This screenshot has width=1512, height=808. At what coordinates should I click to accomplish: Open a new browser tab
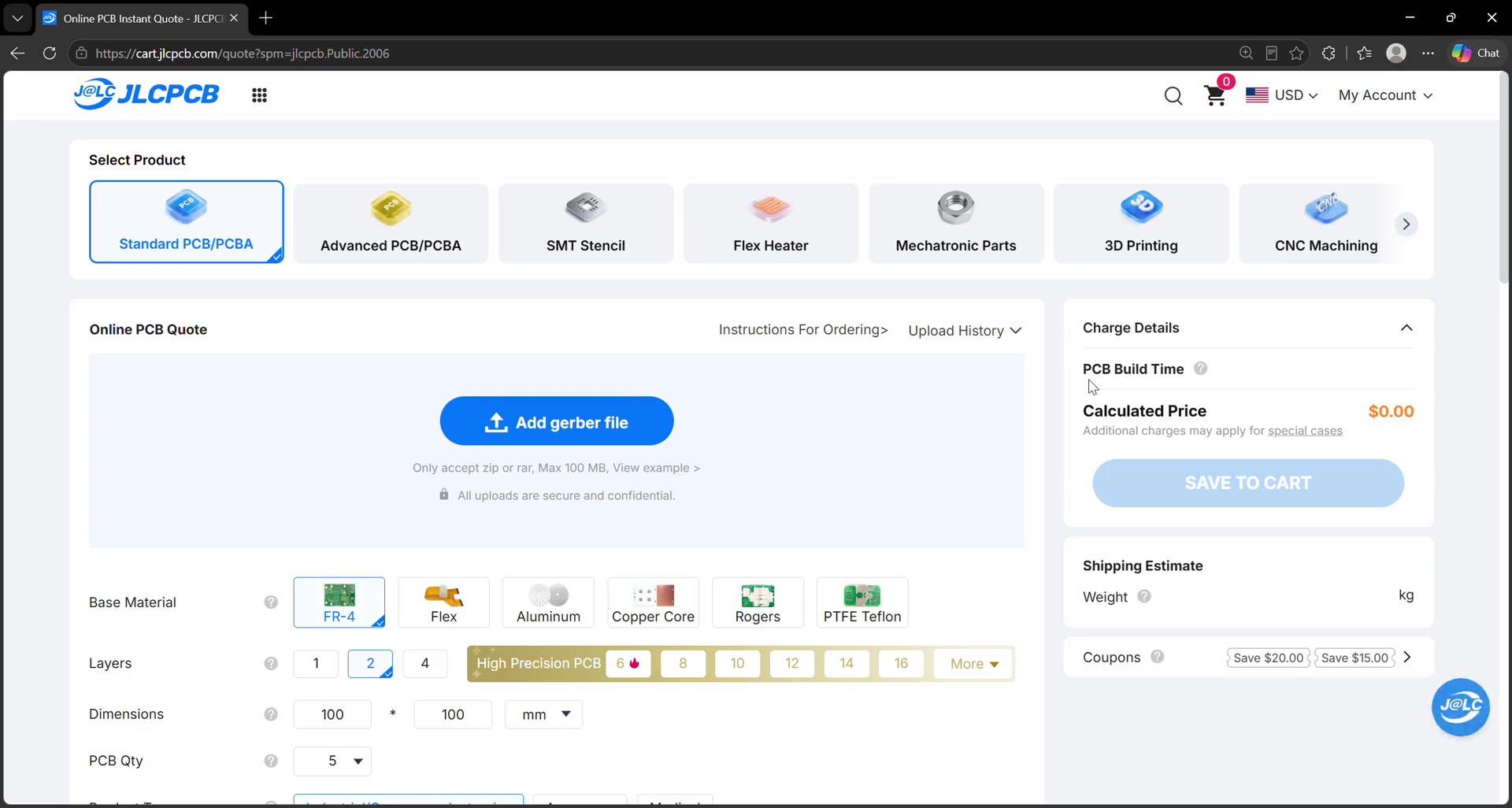pos(266,17)
